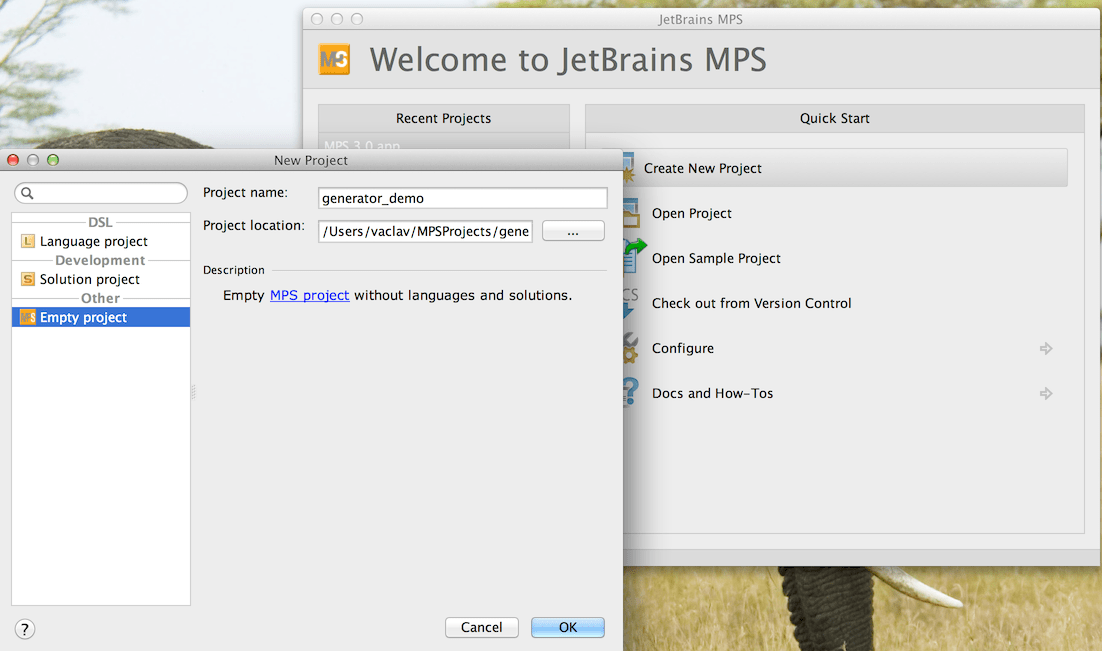The width and height of the screenshot is (1102, 651).
Task: Select Solution project template
Action: tap(89, 279)
